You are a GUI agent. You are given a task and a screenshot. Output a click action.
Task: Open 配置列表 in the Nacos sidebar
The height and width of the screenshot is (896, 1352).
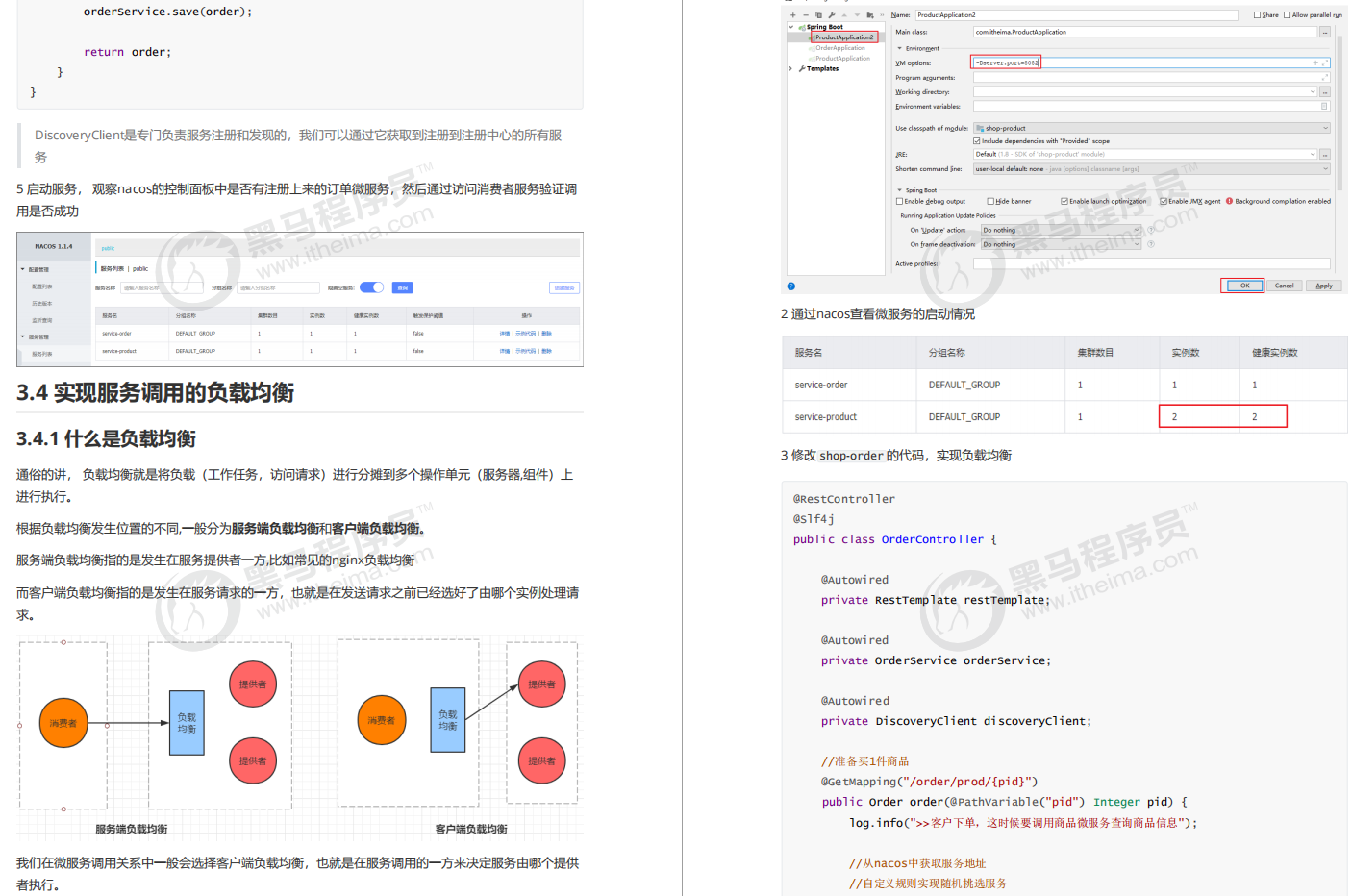(41, 286)
